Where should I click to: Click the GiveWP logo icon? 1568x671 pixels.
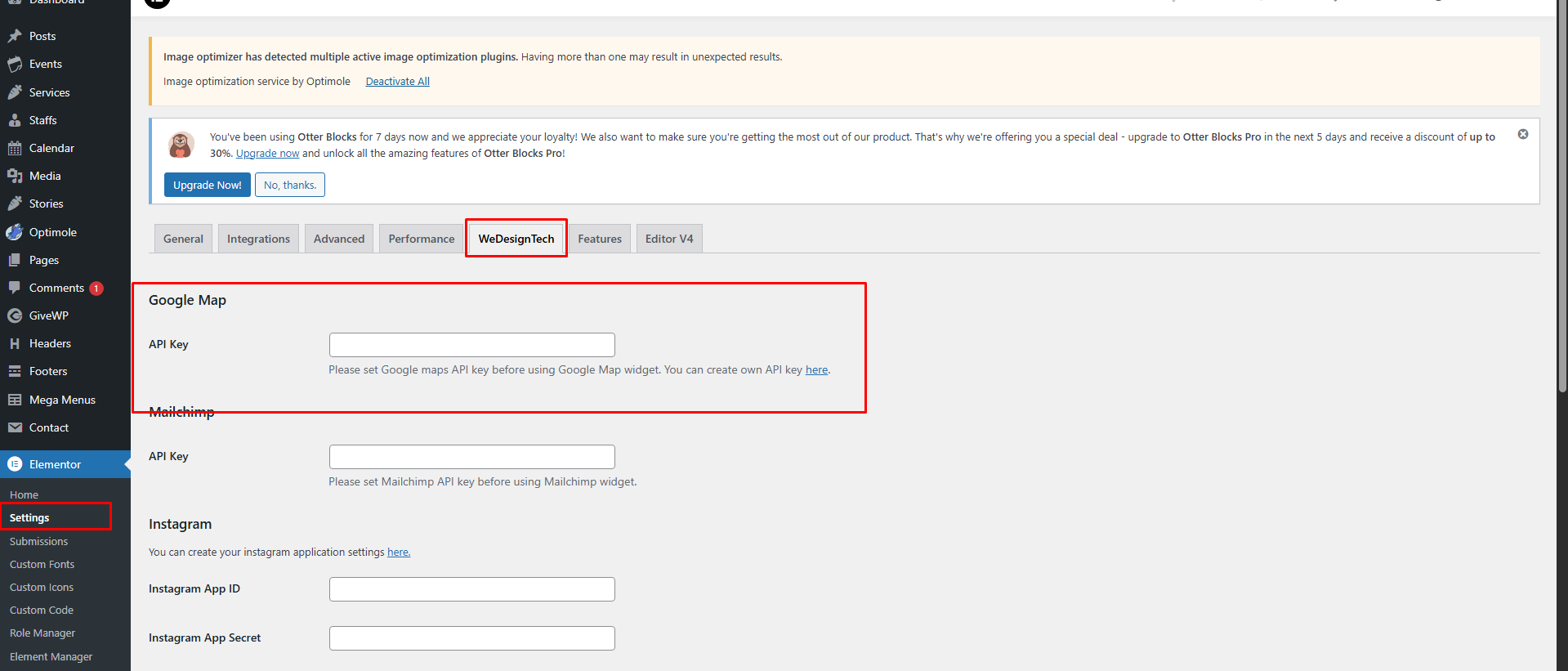(x=15, y=315)
